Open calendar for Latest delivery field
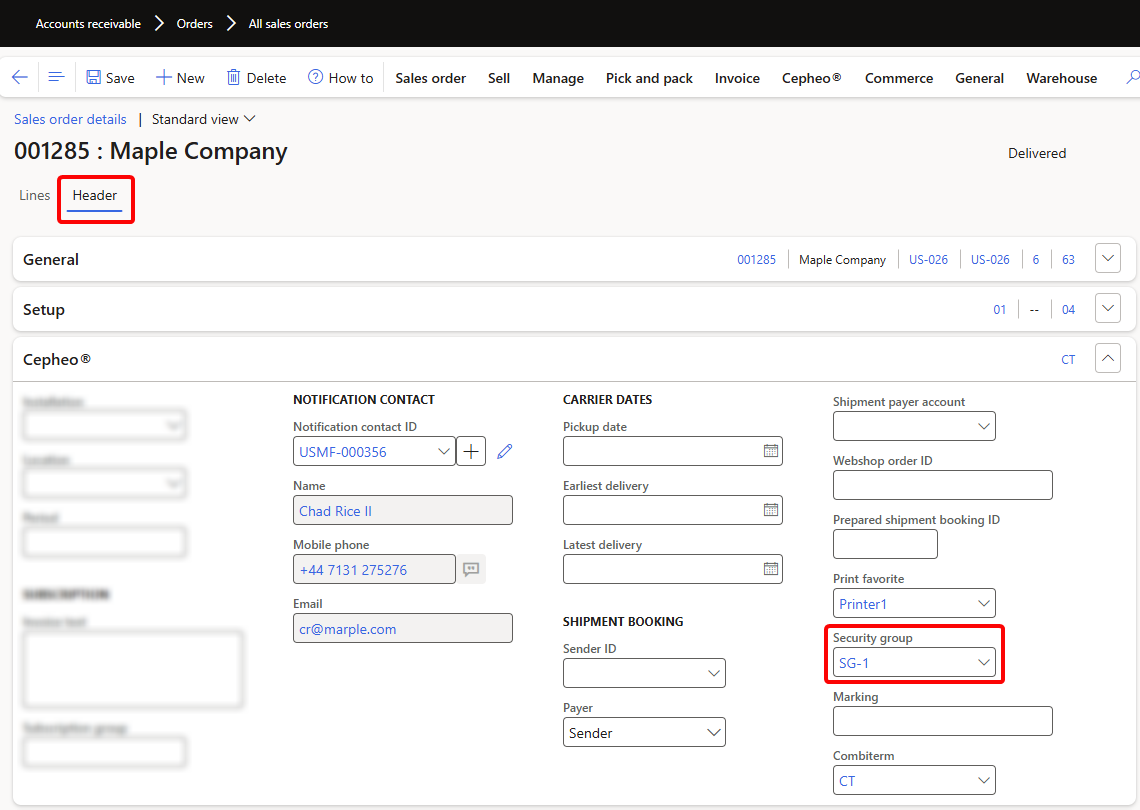This screenshot has width=1140, height=810. coord(770,569)
